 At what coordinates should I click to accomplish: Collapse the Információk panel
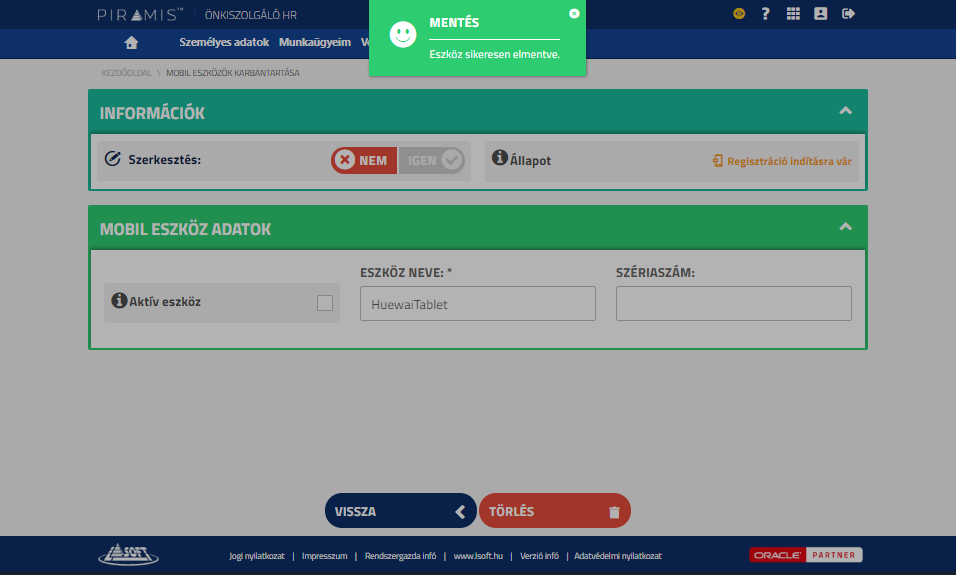coord(845,111)
